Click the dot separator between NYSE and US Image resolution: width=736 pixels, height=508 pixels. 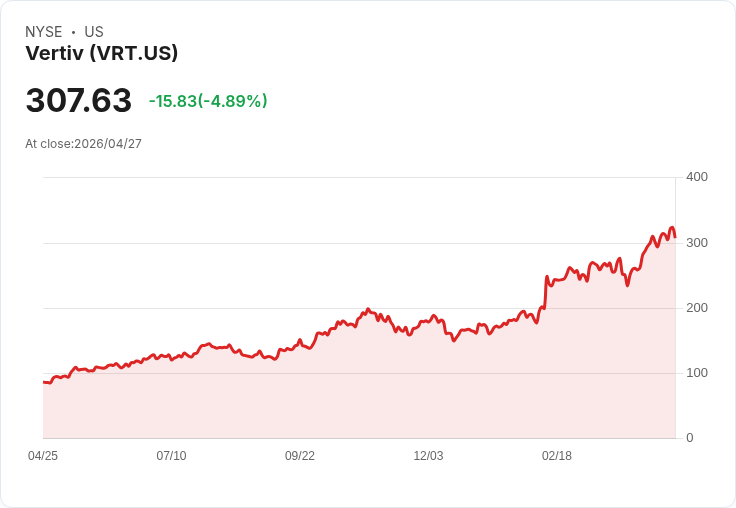pos(73,32)
